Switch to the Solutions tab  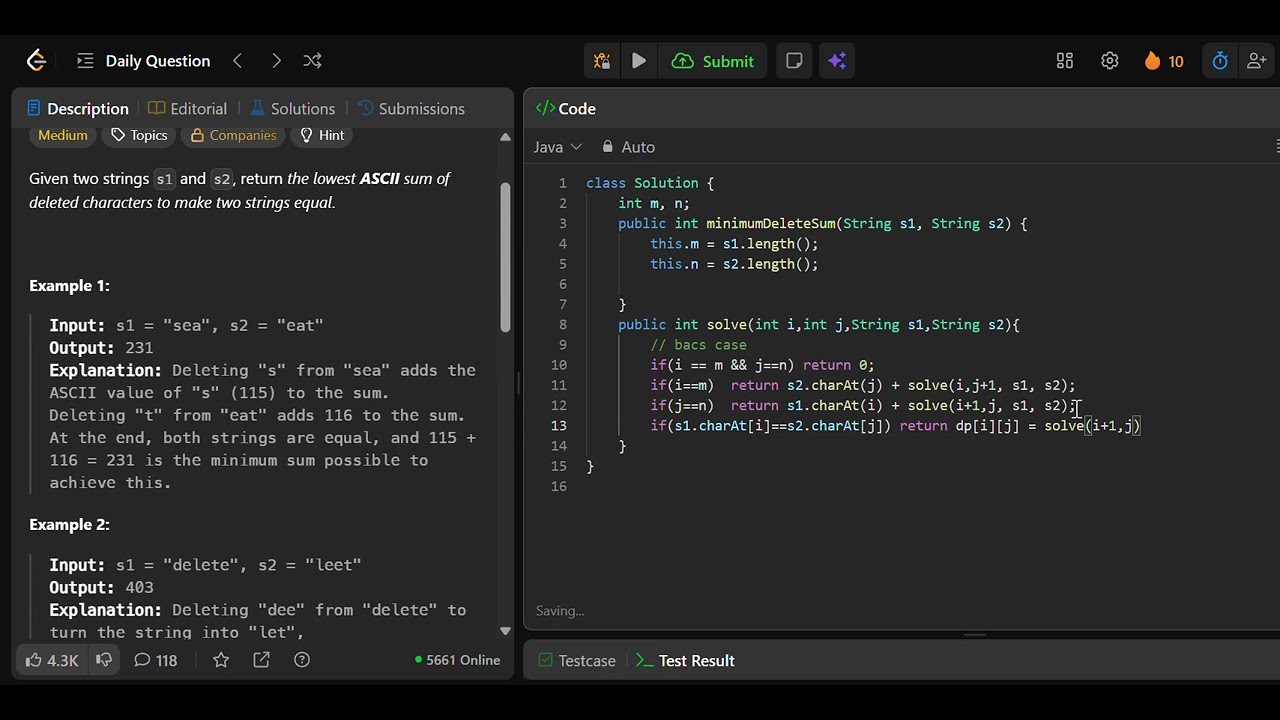point(292,108)
